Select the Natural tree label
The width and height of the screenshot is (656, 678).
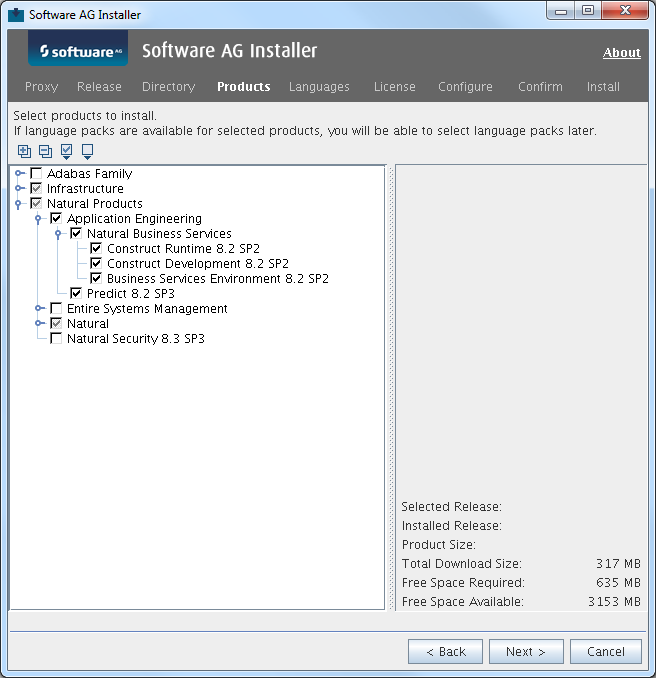point(88,323)
